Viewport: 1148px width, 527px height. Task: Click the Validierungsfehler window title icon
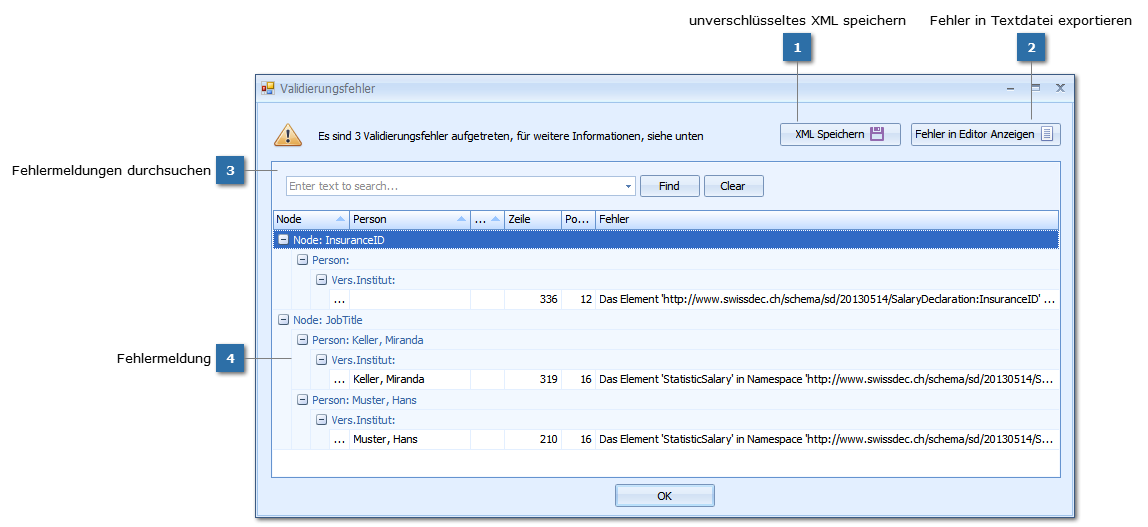[268, 88]
